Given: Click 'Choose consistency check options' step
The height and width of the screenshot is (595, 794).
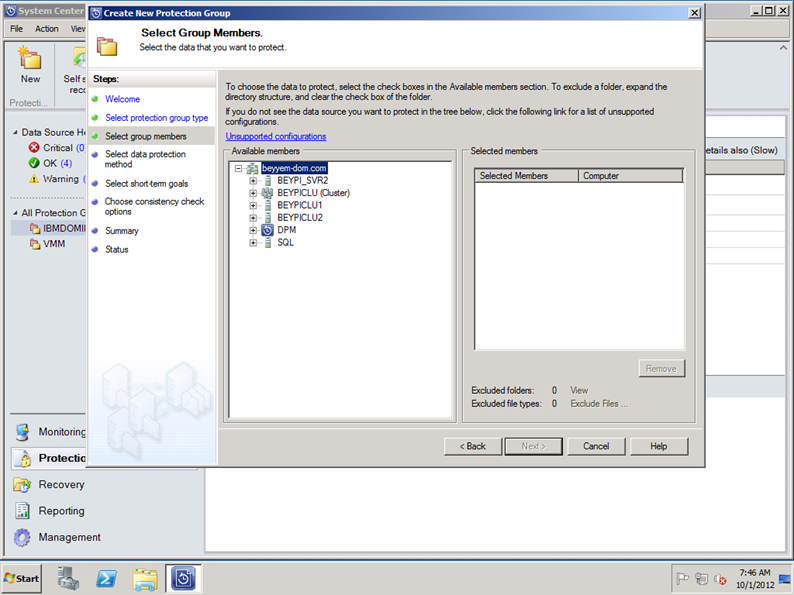Looking at the screenshot, I should (x=154, y=207).
